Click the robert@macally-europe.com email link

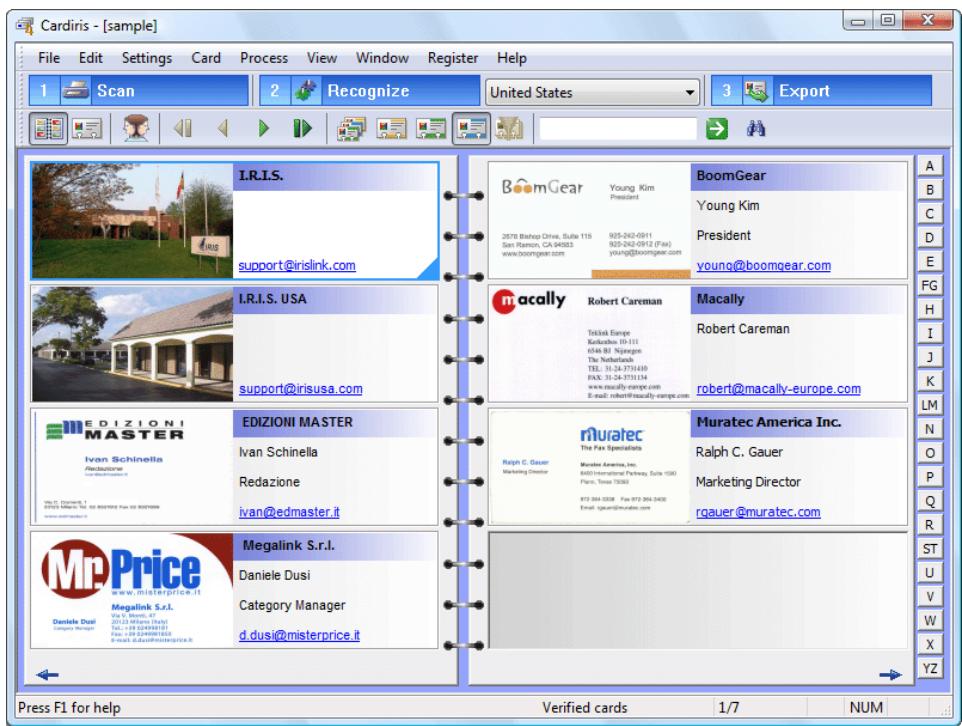tap(779, 388)
